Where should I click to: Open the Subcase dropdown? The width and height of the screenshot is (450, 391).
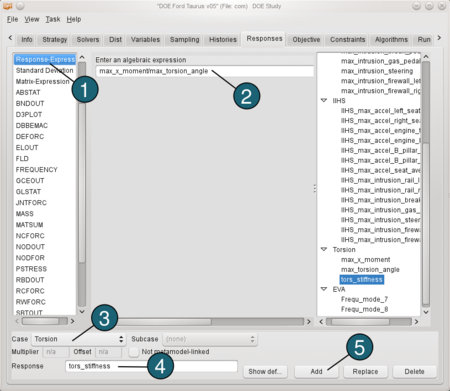pyautogui.click(x=210, y=339)
